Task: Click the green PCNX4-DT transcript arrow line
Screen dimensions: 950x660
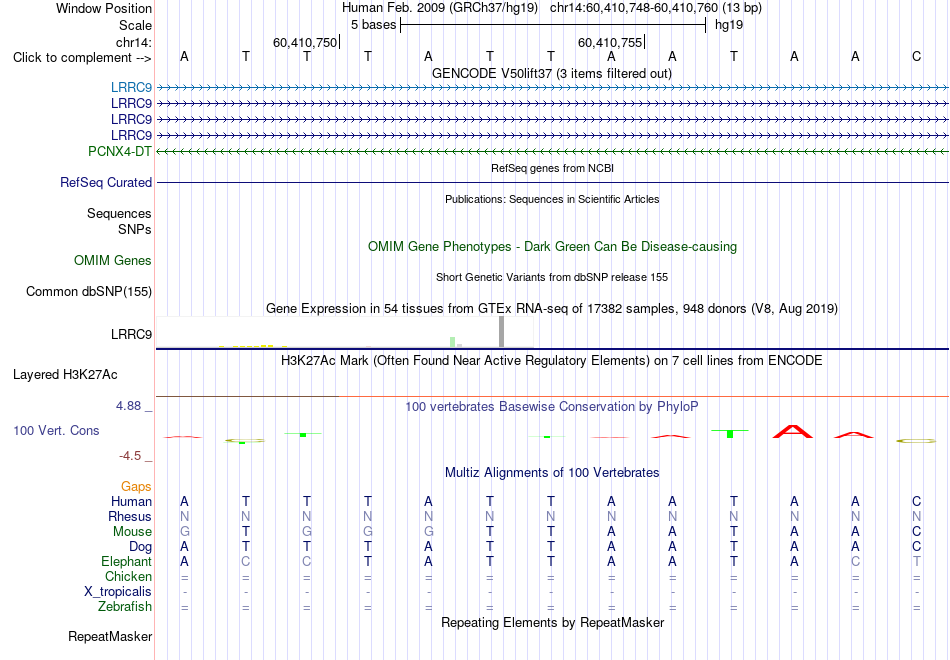Action: (x=552, y=152)
